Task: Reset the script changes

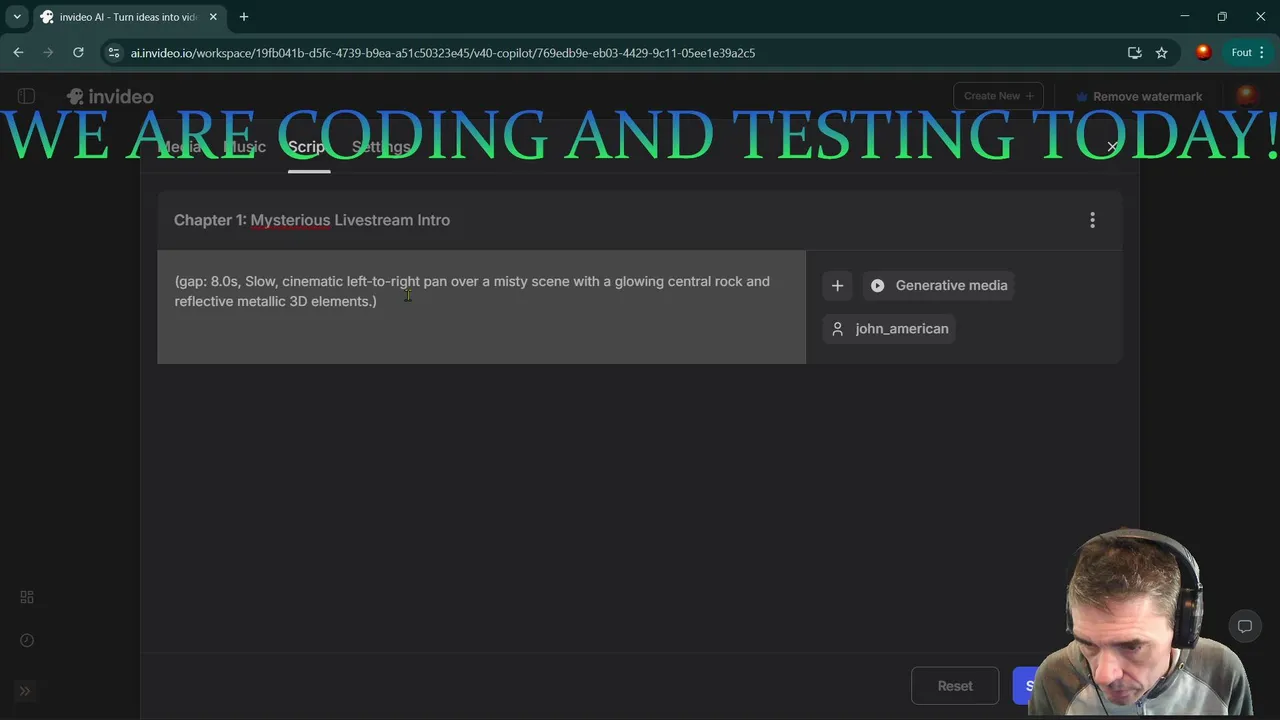Action: tap(955, 686)
